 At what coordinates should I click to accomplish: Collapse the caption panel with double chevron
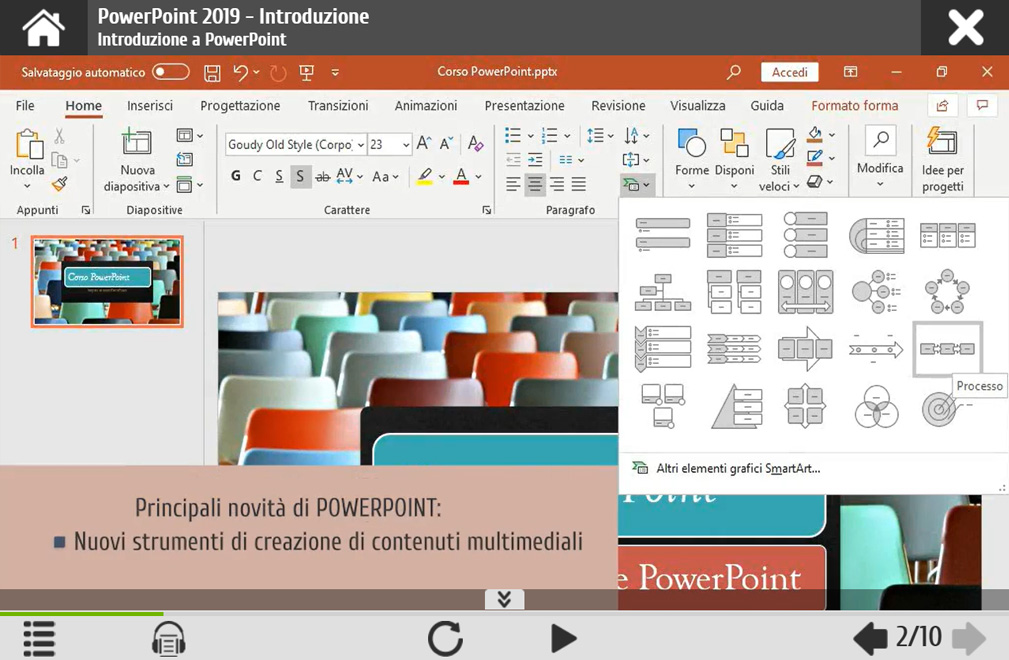click(504, 599)
